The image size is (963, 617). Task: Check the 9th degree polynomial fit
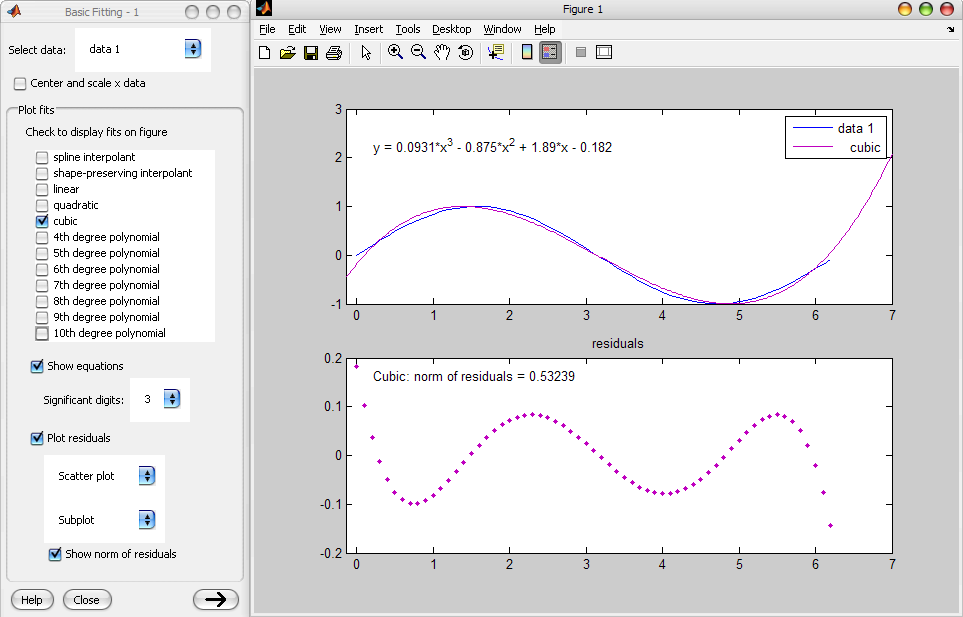[42, 317]
